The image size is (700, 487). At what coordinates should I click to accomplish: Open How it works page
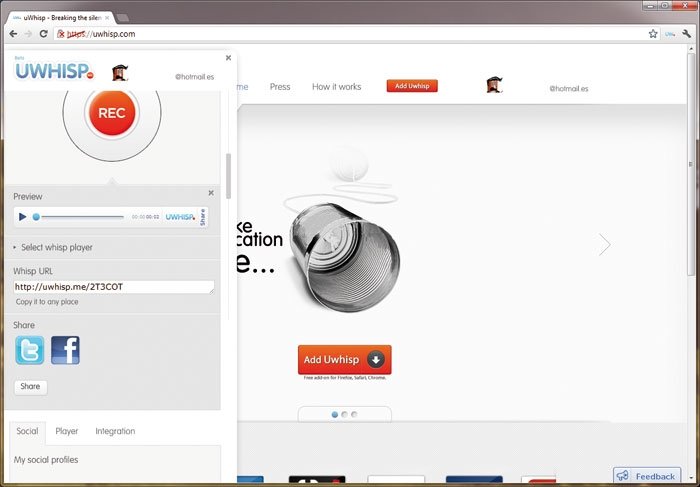click(x=337, y=87)
